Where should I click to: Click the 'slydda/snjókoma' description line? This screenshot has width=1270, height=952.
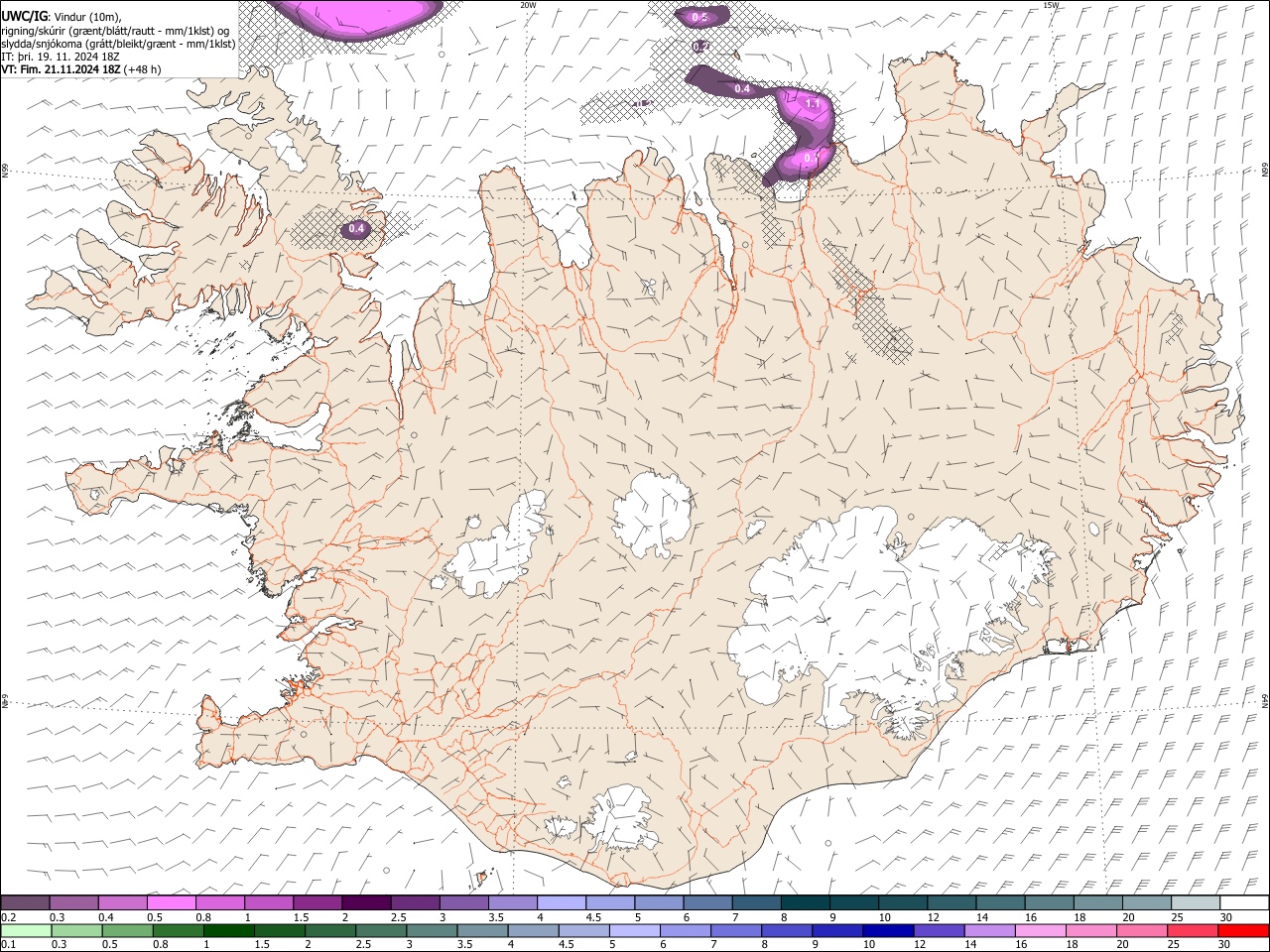118,44
